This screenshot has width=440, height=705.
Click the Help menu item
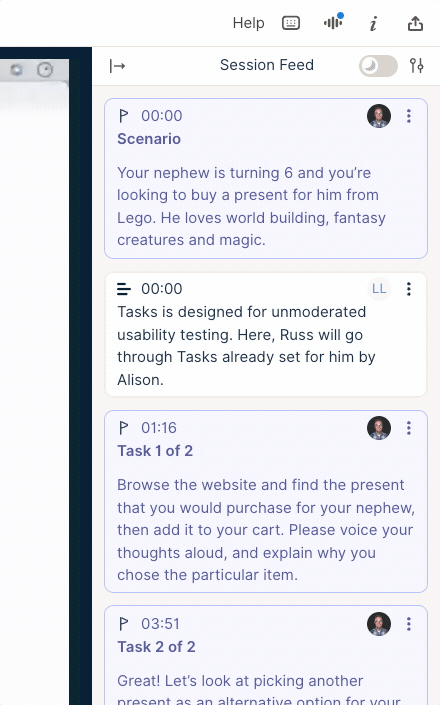click(249, 23)
